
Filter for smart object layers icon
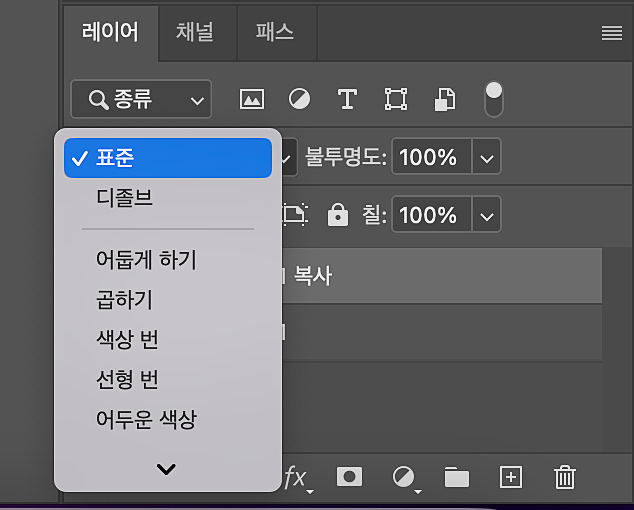(x=445, y=99)
